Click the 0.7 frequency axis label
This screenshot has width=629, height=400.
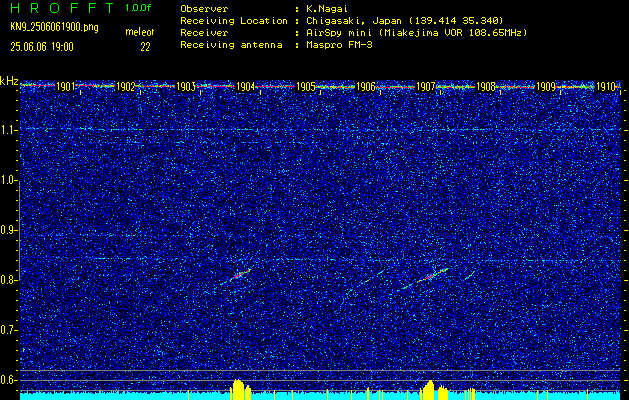coord(8,330)
